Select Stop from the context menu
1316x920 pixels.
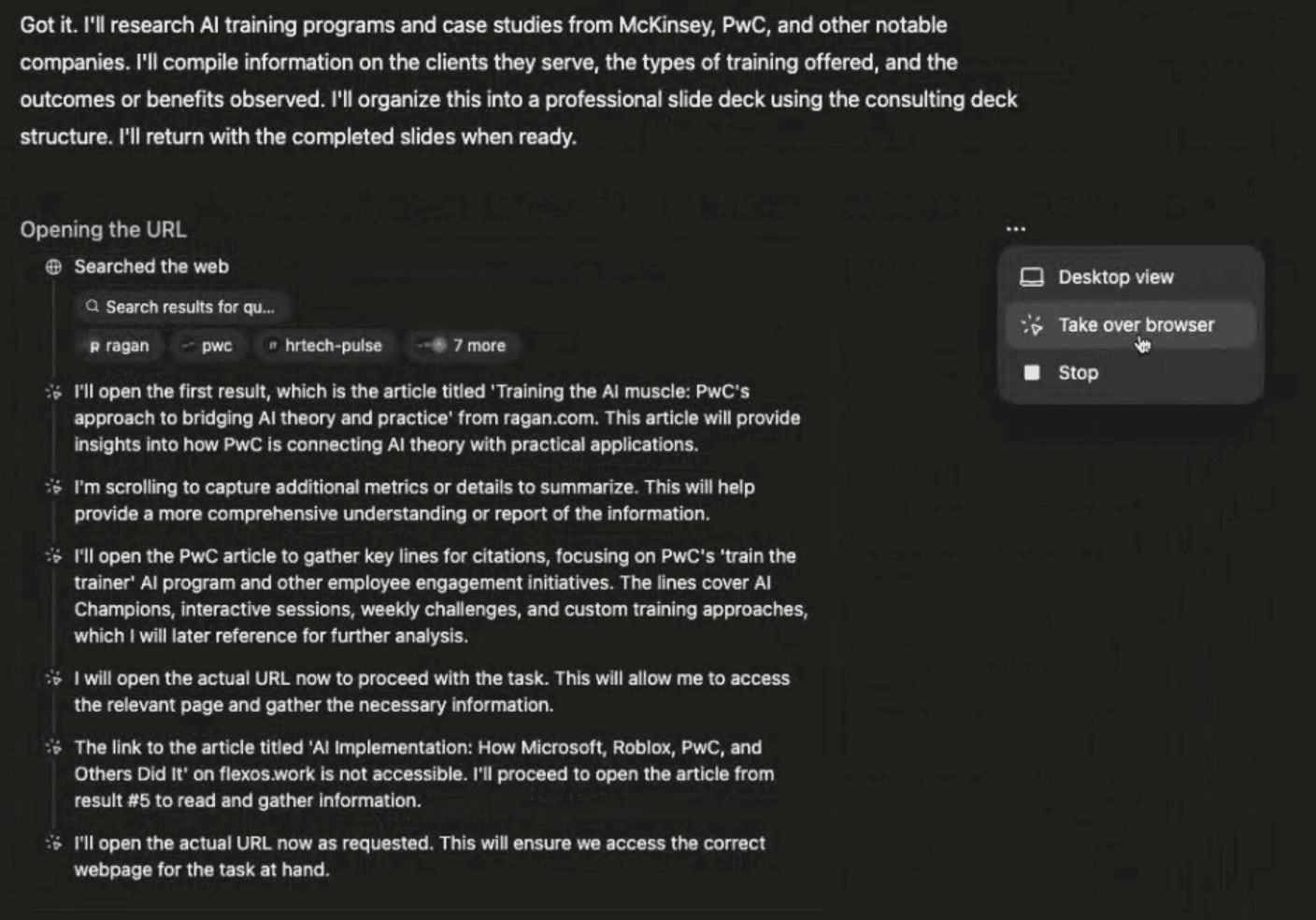tap(1078, 372)
